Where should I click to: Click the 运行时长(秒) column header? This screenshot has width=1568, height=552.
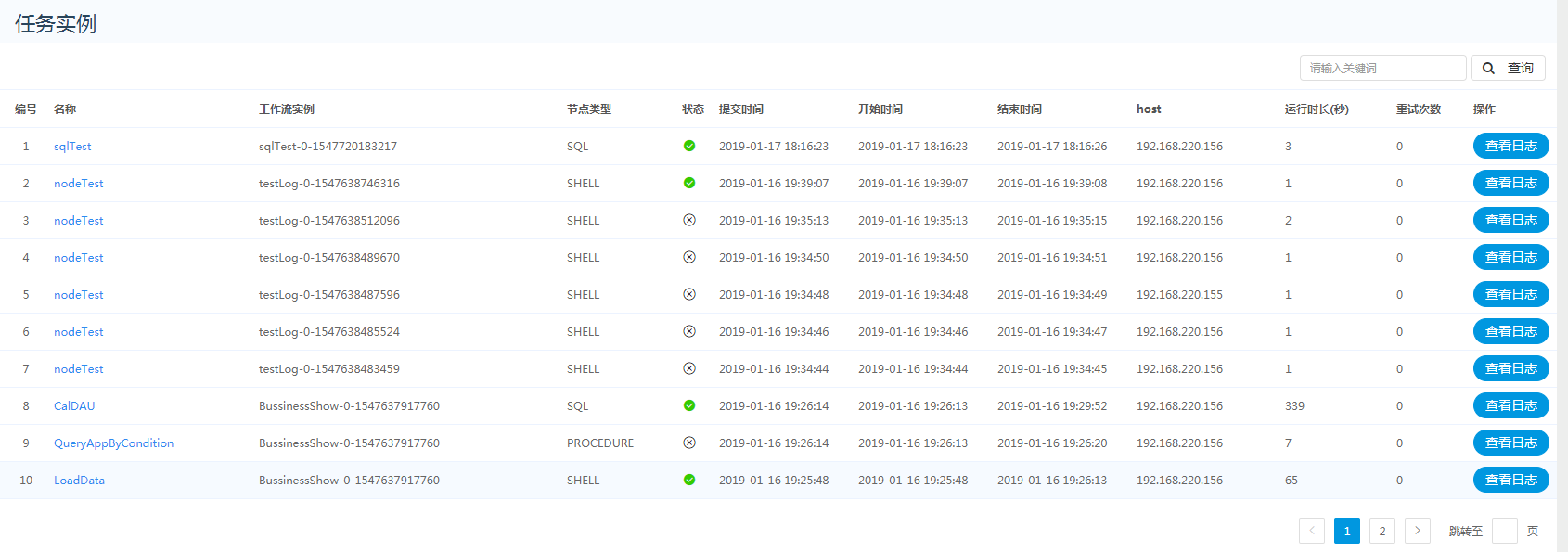pyautogui.click(x=1317, y=109)
